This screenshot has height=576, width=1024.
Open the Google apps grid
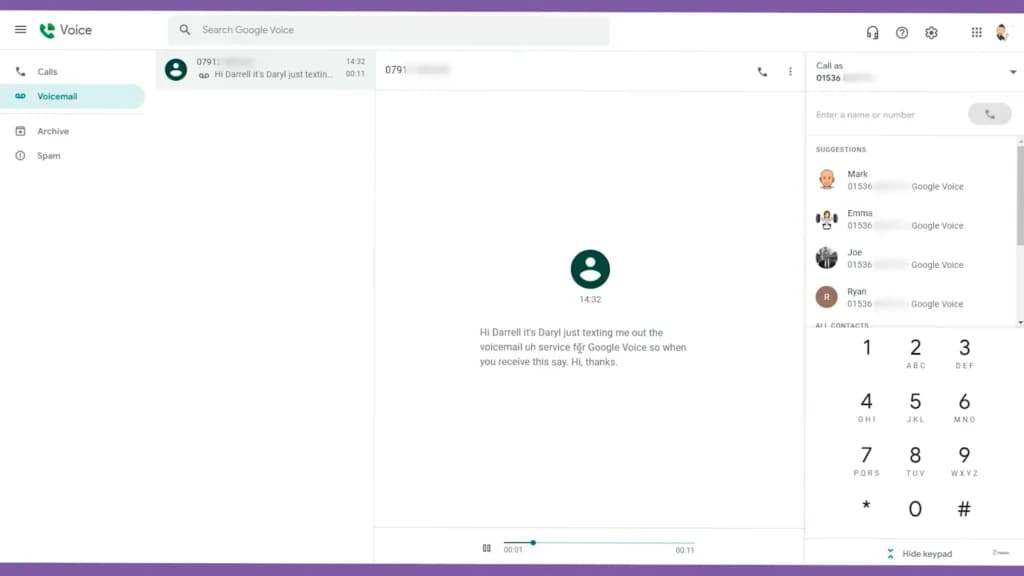click(976, 33)
